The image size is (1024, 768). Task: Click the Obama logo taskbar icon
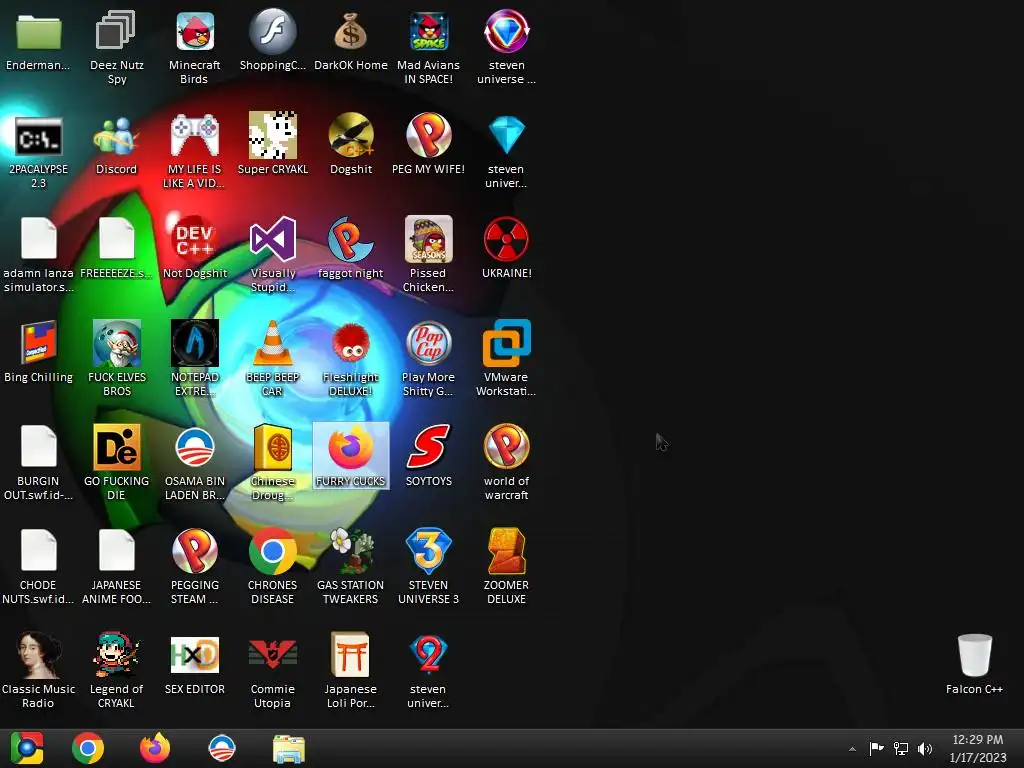221,748
